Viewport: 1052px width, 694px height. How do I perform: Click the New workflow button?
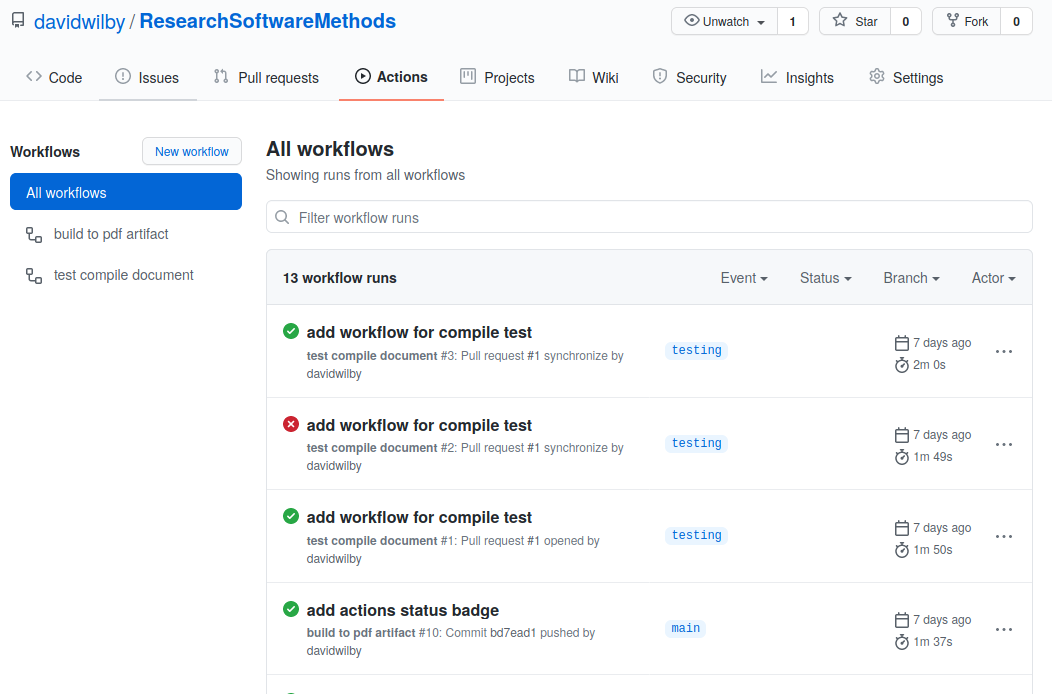(x=192, y=151)
